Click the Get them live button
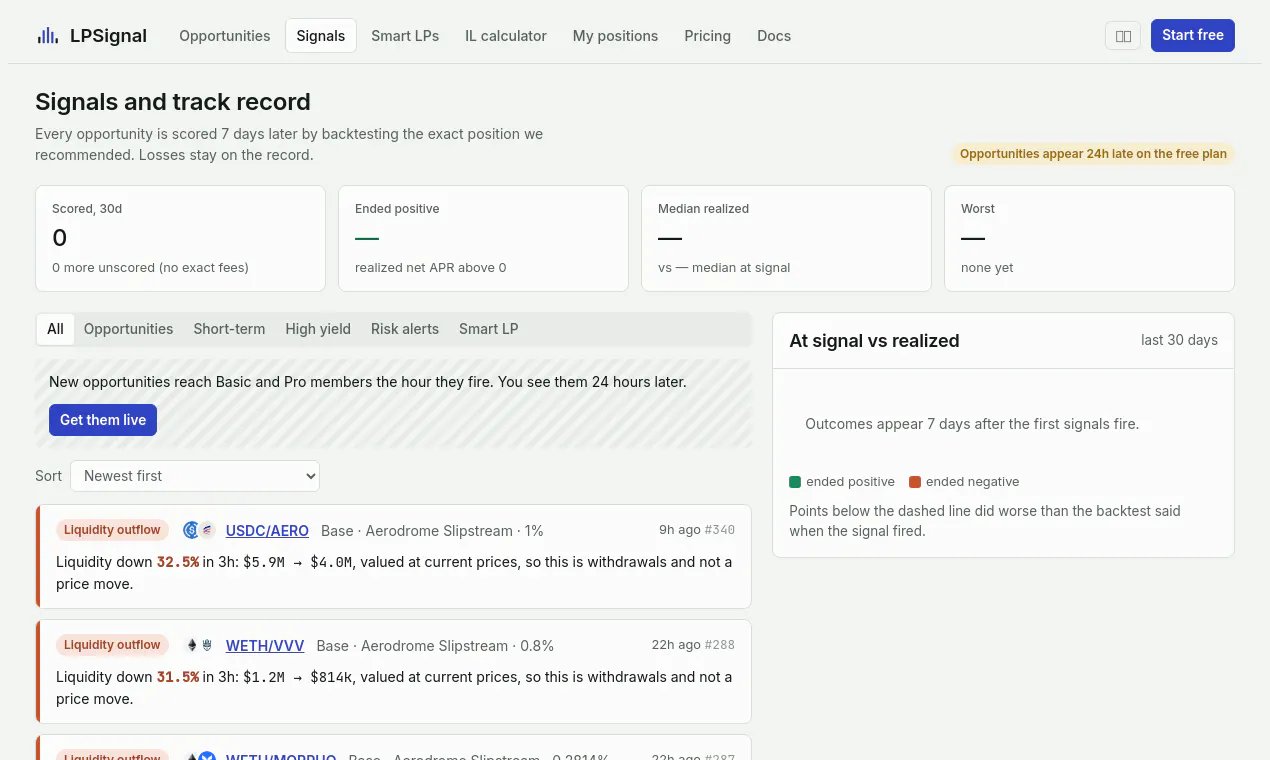1270x760 pixels. point(103,420)
